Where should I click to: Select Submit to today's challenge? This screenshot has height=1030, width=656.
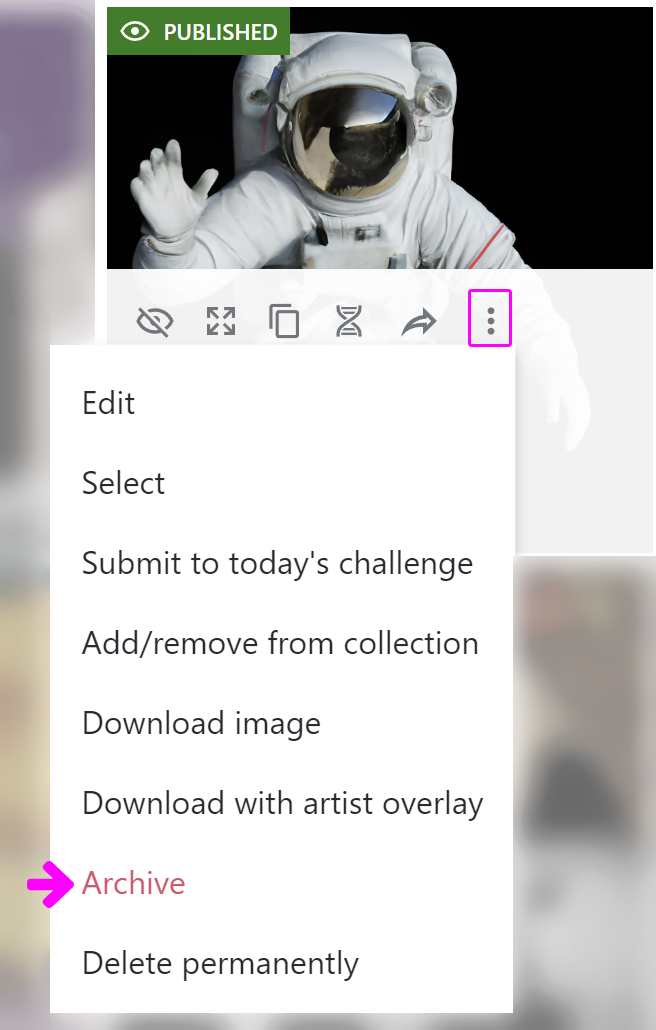277,563
